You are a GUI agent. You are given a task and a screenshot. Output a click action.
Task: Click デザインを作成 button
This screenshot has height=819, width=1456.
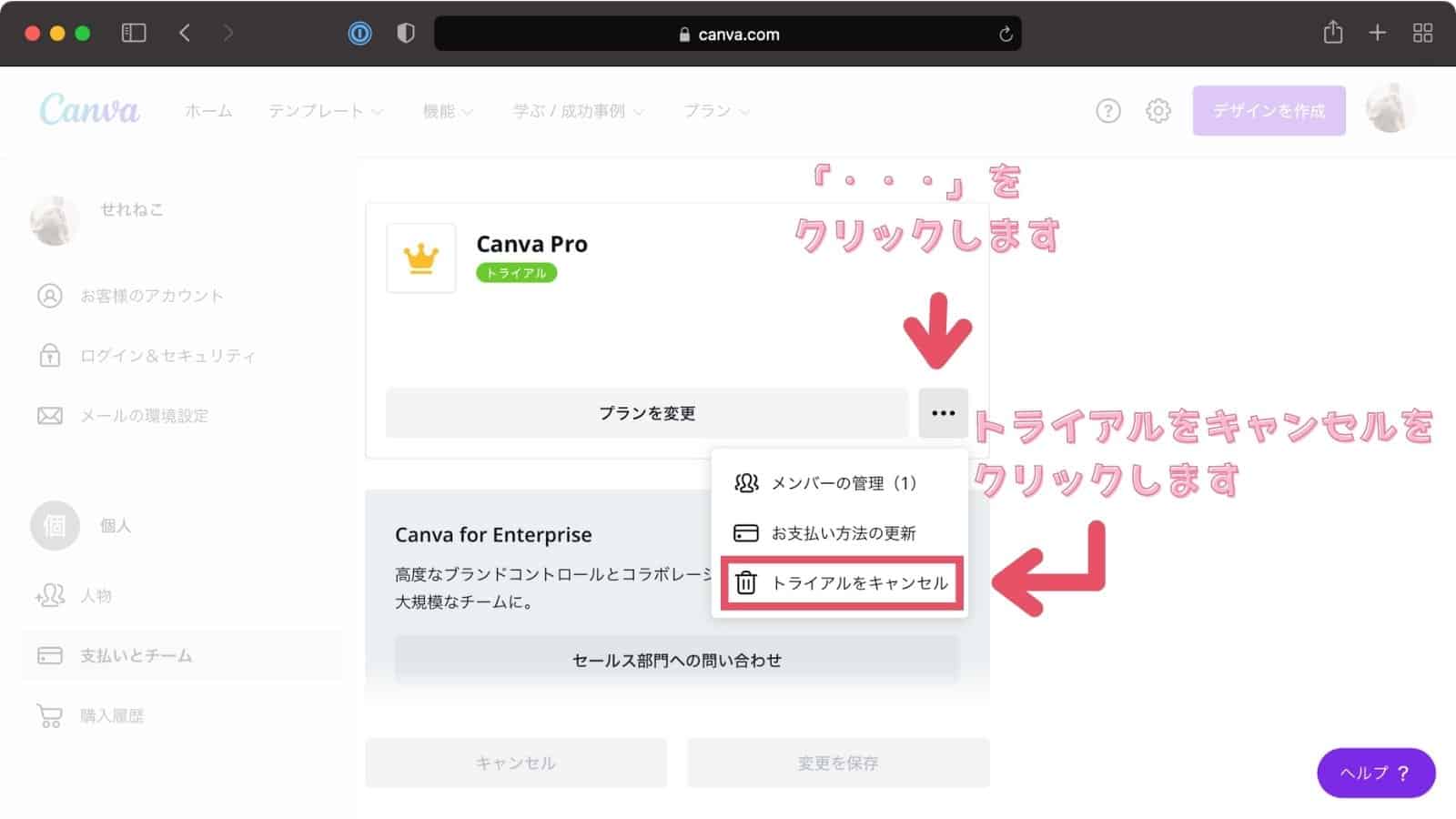click(x=1269, y=111)
